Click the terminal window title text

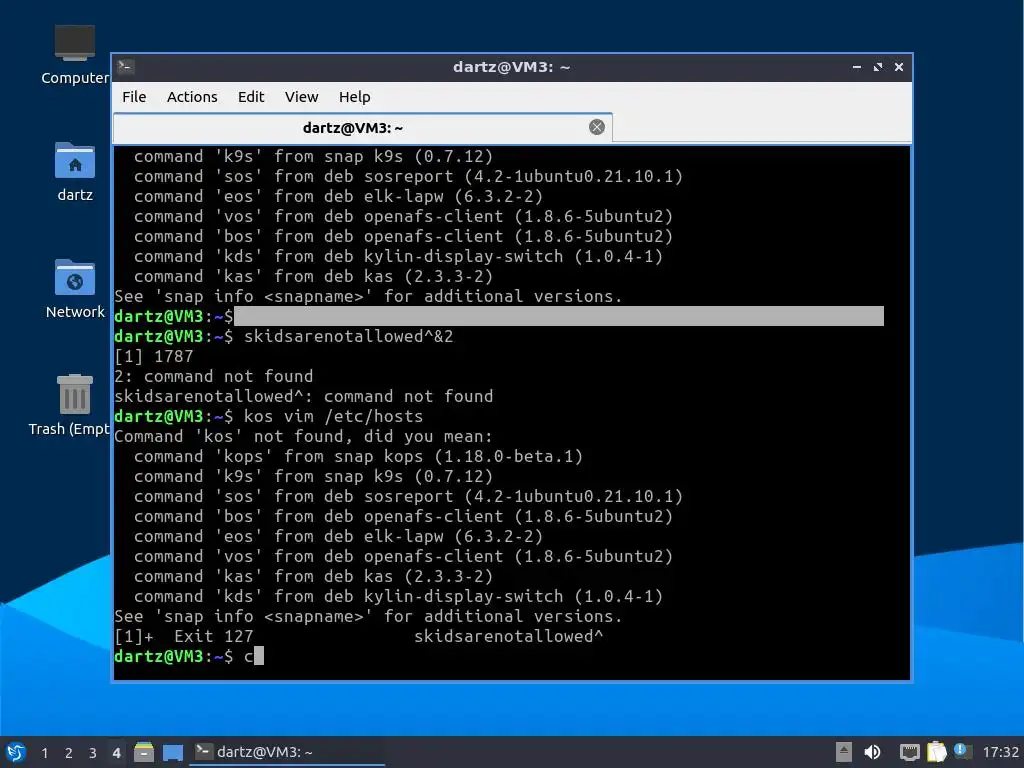[511, 67]
